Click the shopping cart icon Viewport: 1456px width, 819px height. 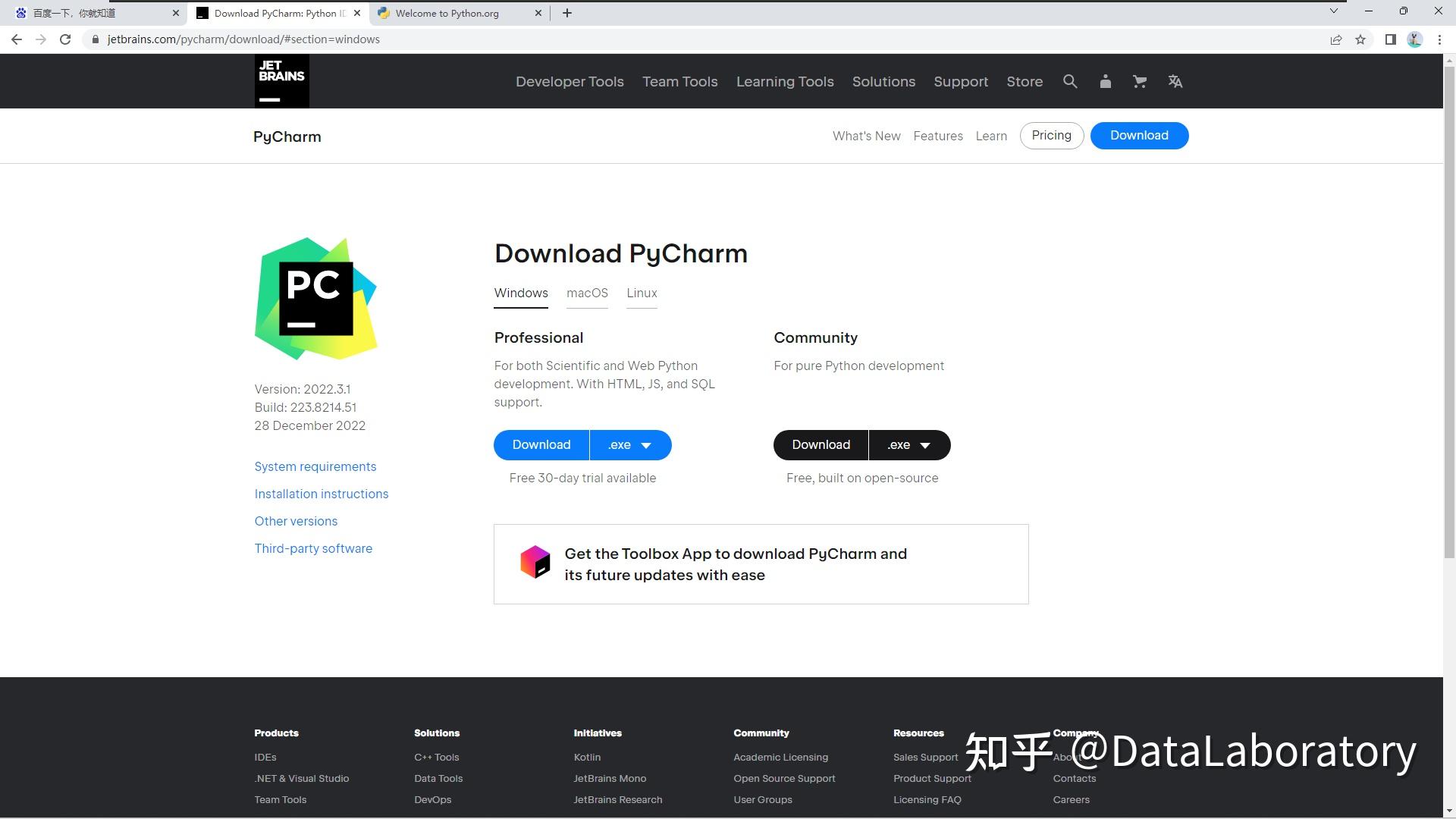1139,81
